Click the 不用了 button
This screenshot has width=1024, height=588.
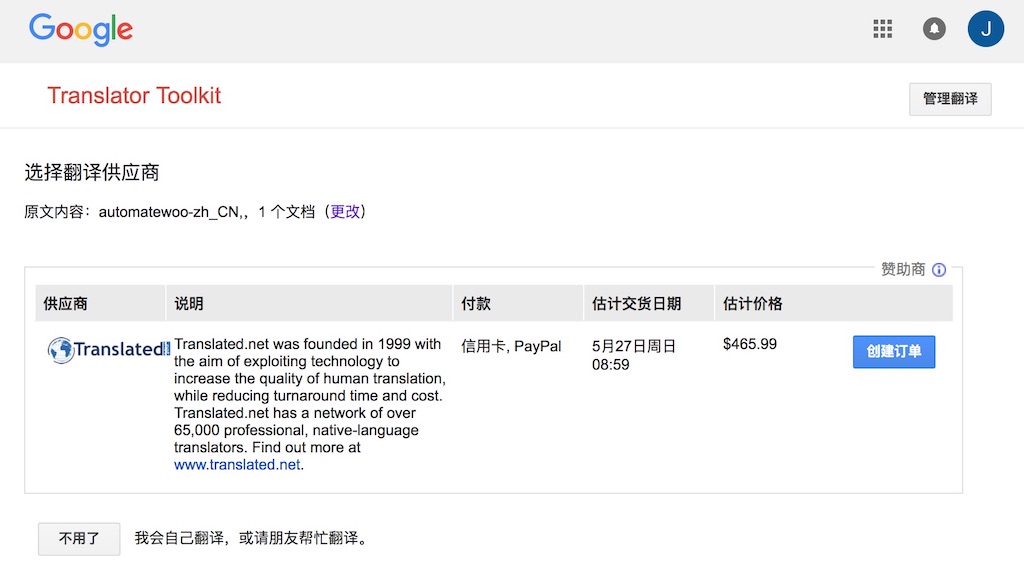click(x=79, y=538)
